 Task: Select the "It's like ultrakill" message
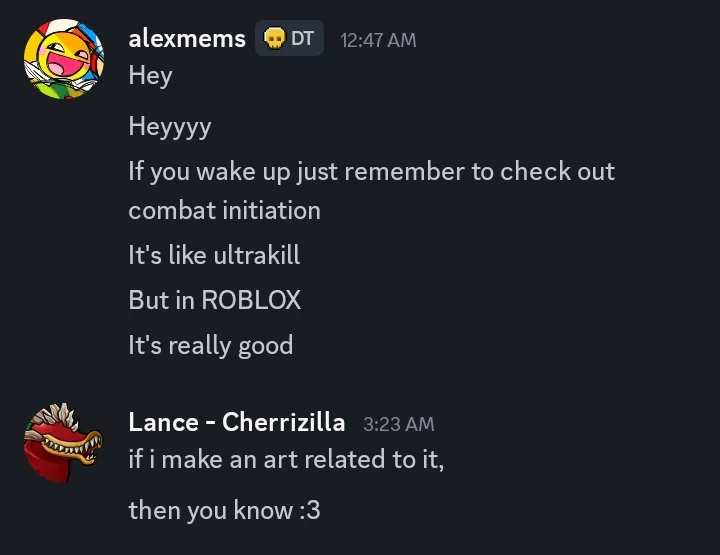point(214,255)
